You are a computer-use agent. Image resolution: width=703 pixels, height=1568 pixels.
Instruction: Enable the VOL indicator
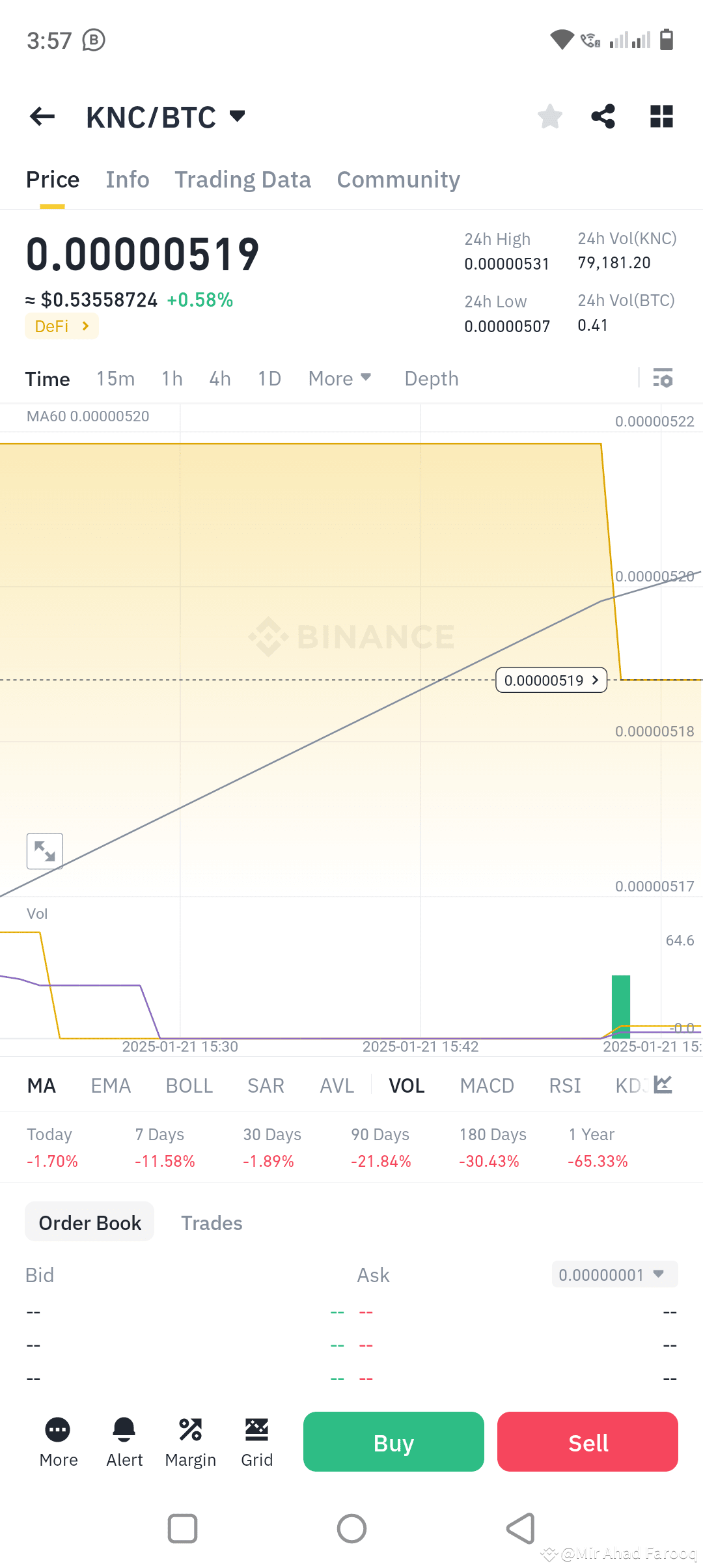point(406,1085)
